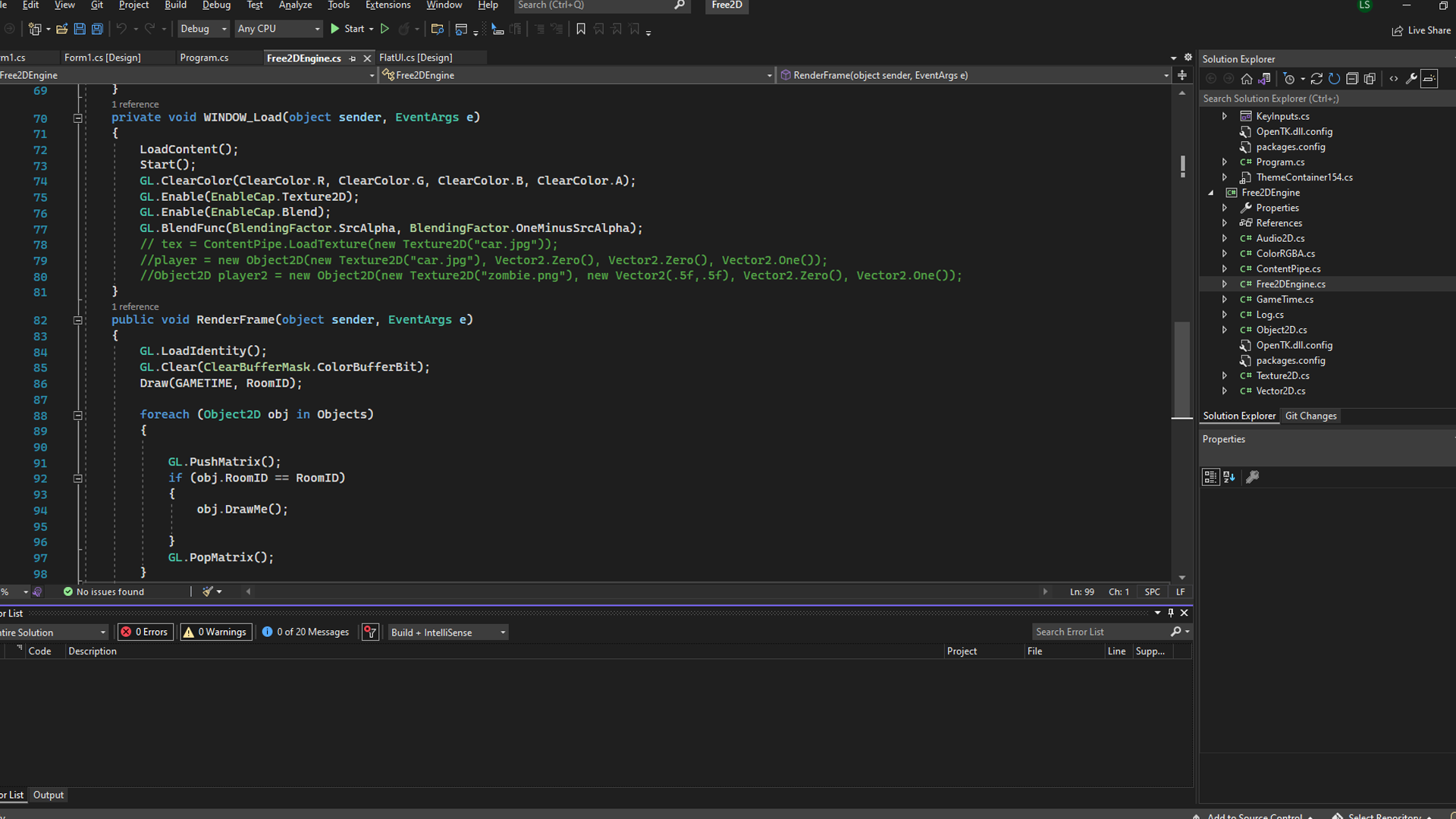Toggle Preview Selected Items in Solution Explorer

(1429, 79)
